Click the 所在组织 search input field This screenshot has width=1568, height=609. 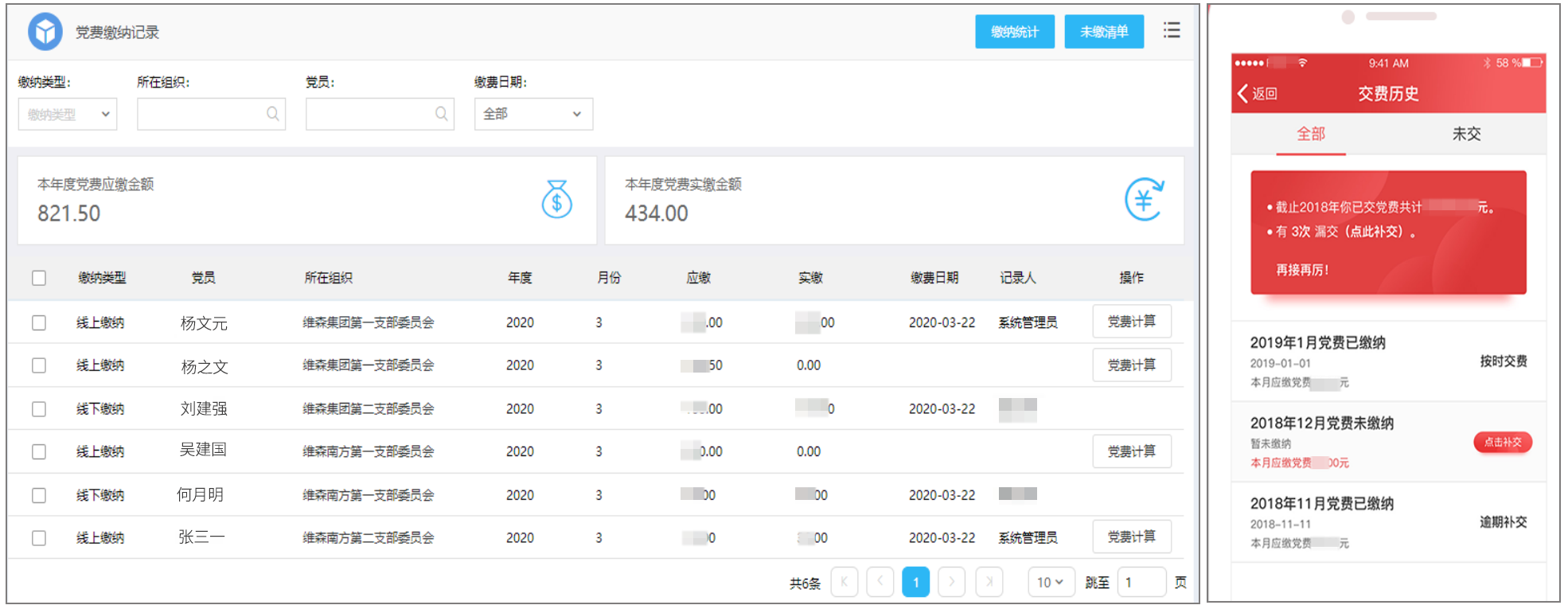[211, 114]
